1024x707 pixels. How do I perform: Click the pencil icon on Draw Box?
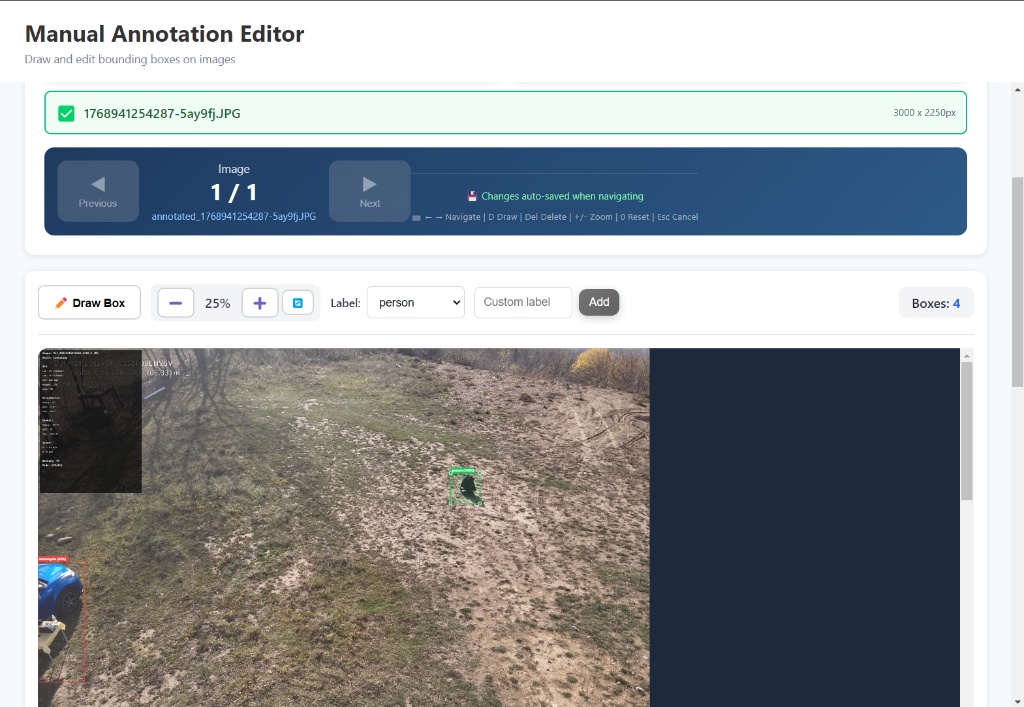click(61, 303)
